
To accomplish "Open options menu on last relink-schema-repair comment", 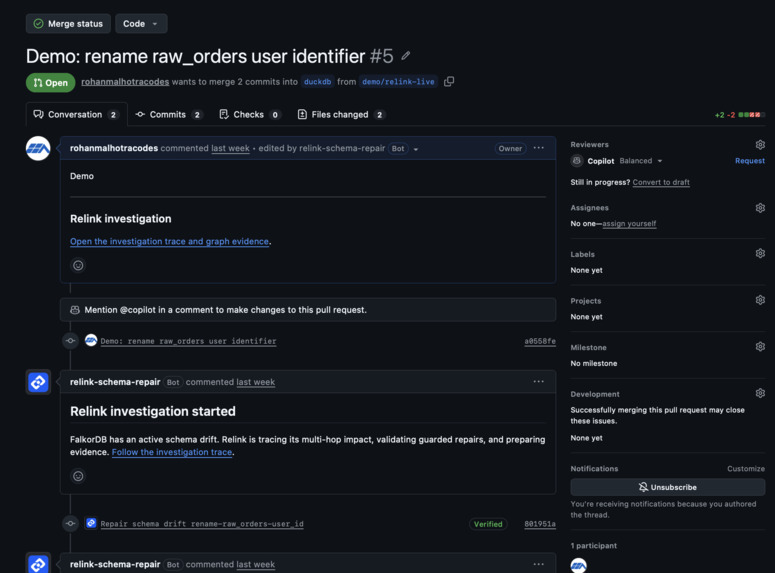I will coord(539,564).
